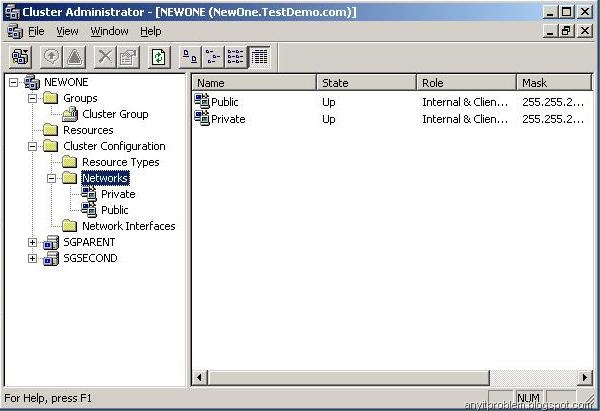Click the Open Connection toolbar icon
The image size is (600, 411).
click(20, 57)
